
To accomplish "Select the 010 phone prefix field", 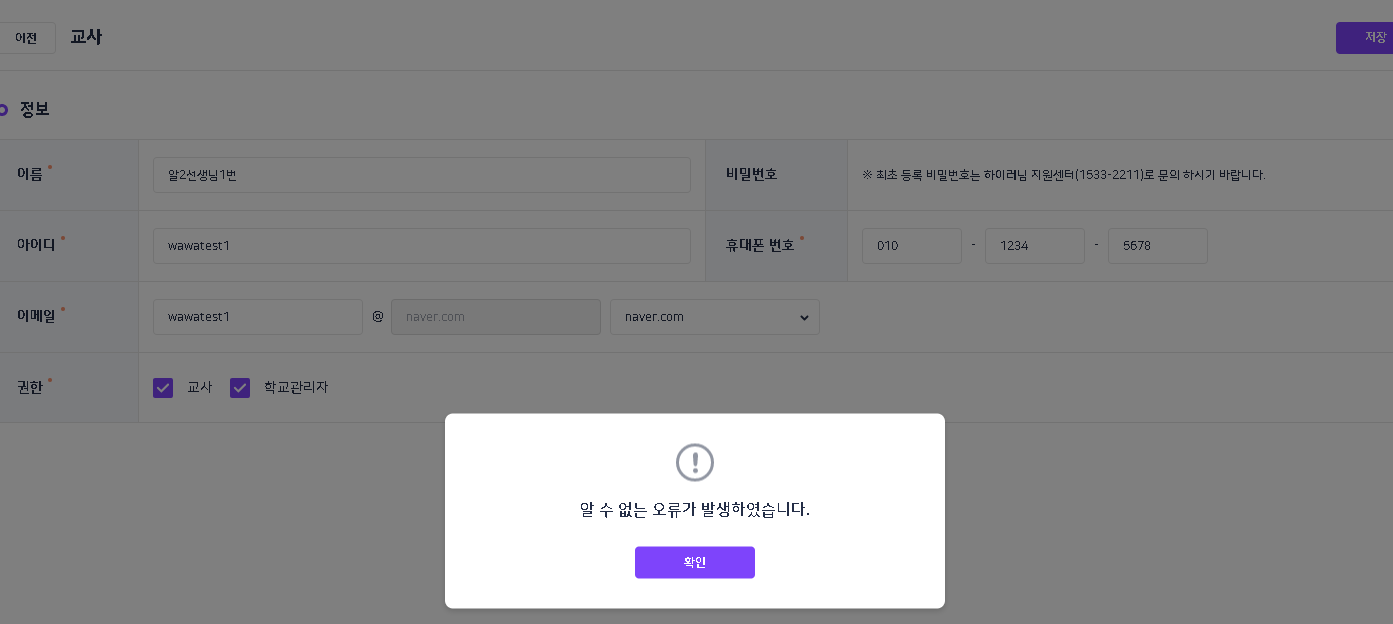I will click(x=911, y=246).
